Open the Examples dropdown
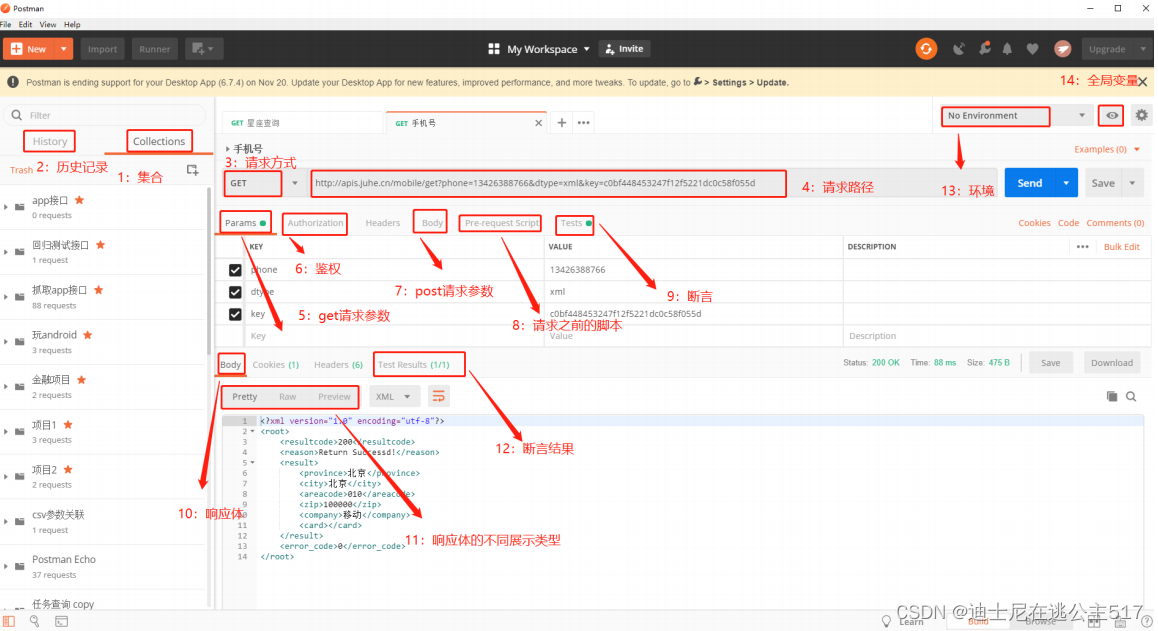The height and width of the screenshot is (631, 1158). (x=1107, y=149)
